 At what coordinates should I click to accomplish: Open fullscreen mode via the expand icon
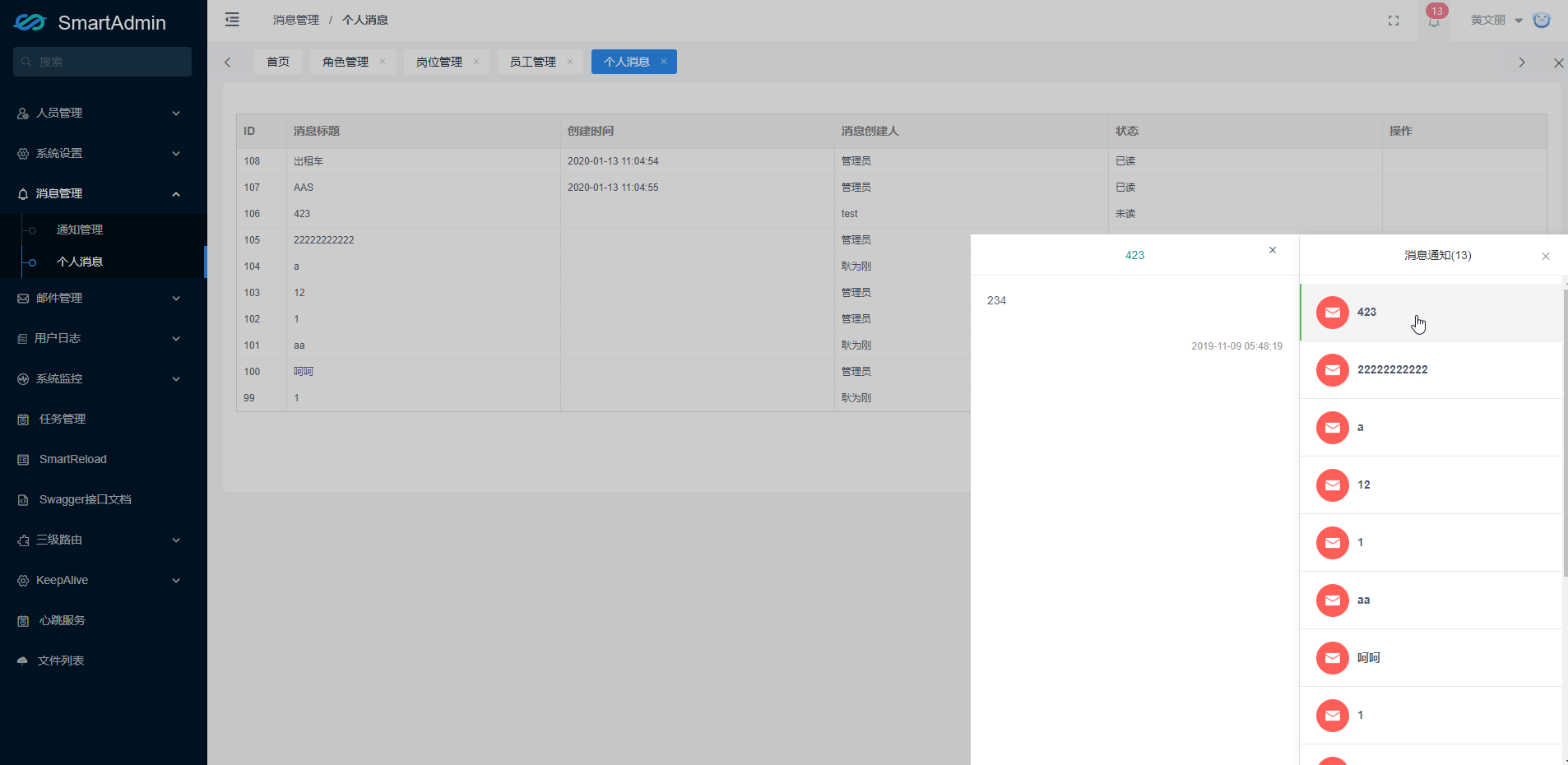point(1394,21)
